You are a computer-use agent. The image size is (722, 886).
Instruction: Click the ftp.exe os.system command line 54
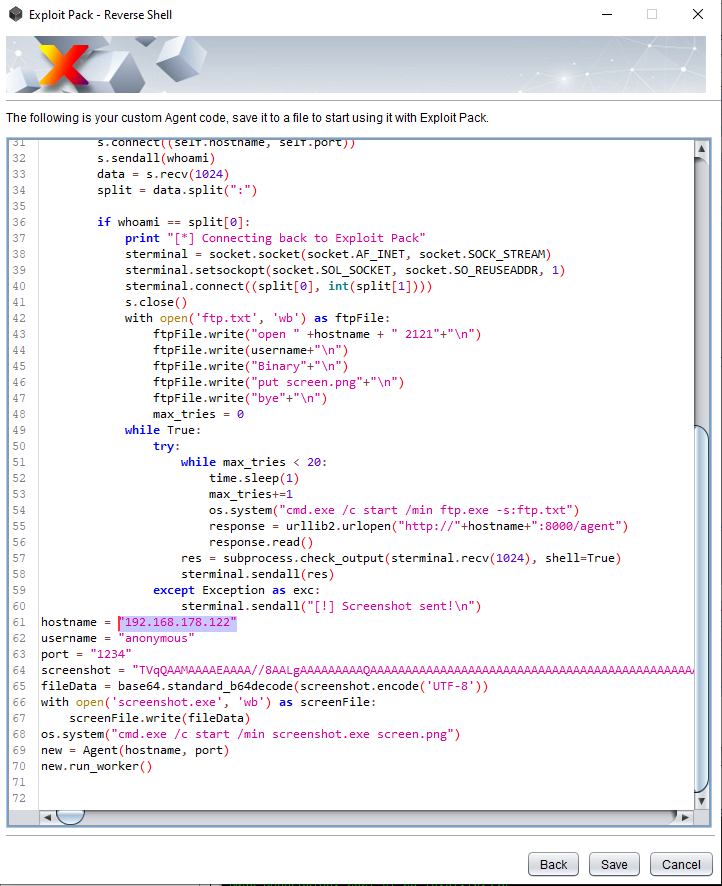tap(394, 510)
